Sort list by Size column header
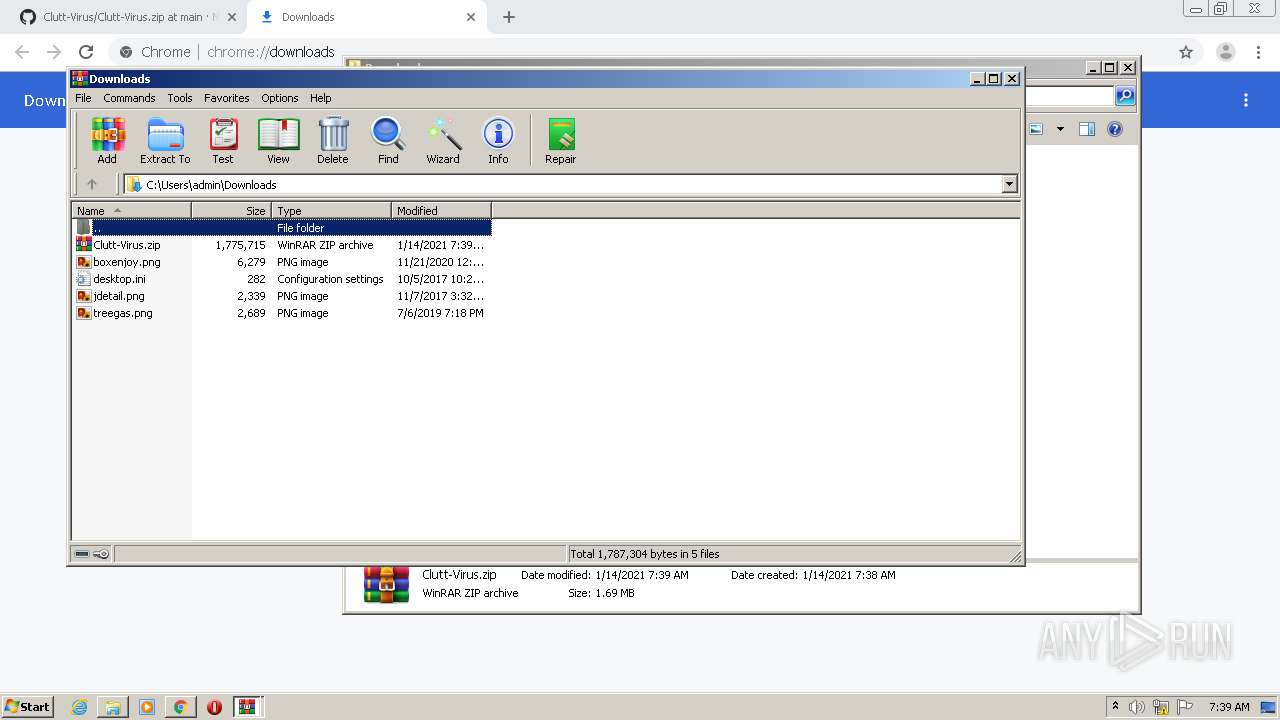 click(231, 210)
